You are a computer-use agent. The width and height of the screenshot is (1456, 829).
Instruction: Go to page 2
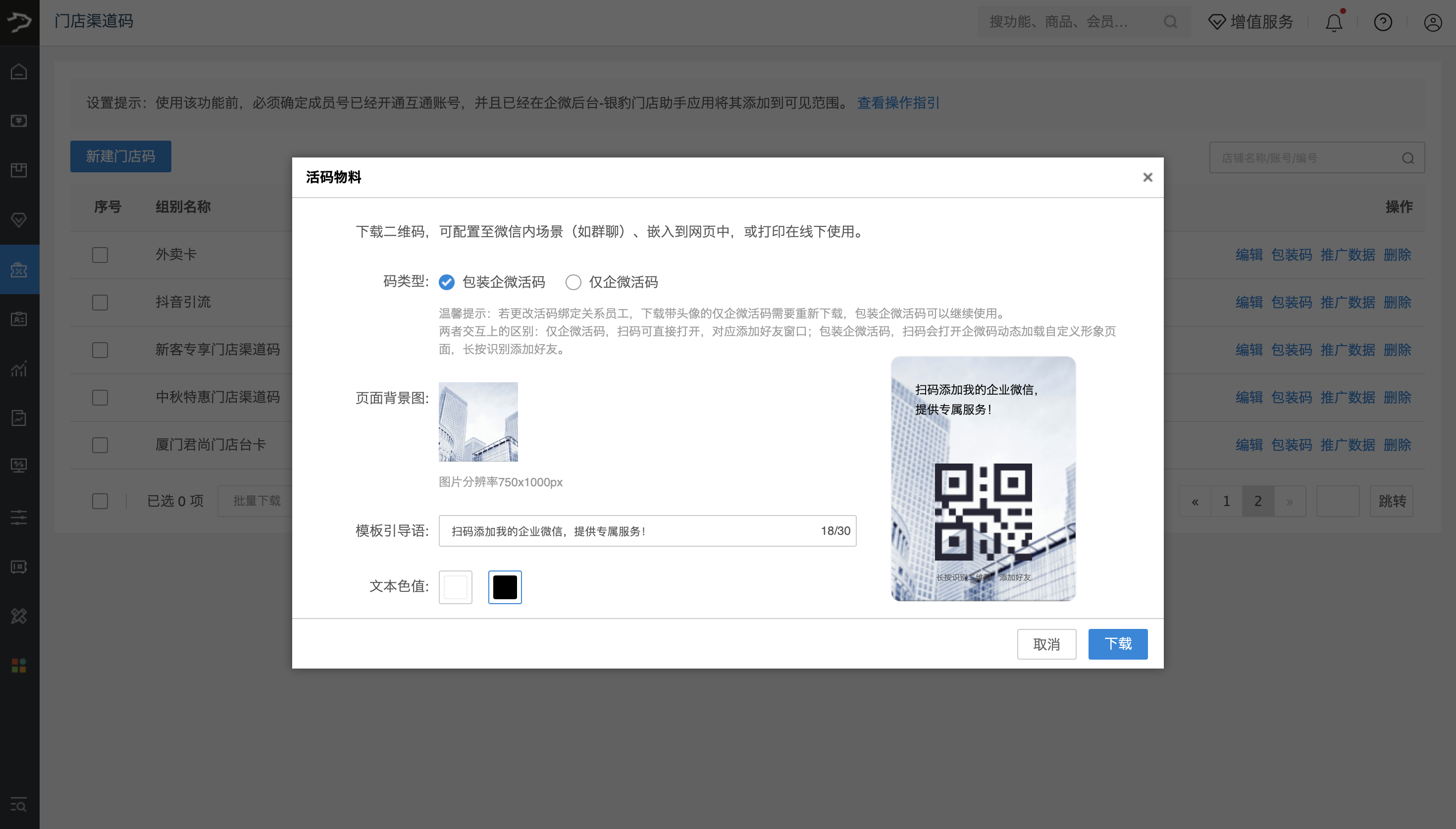(1258, 501)
